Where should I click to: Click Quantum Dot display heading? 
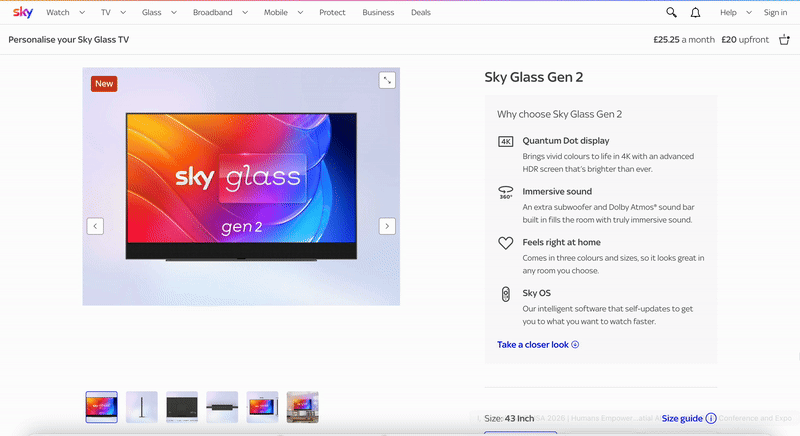click(x=566, y=141)
